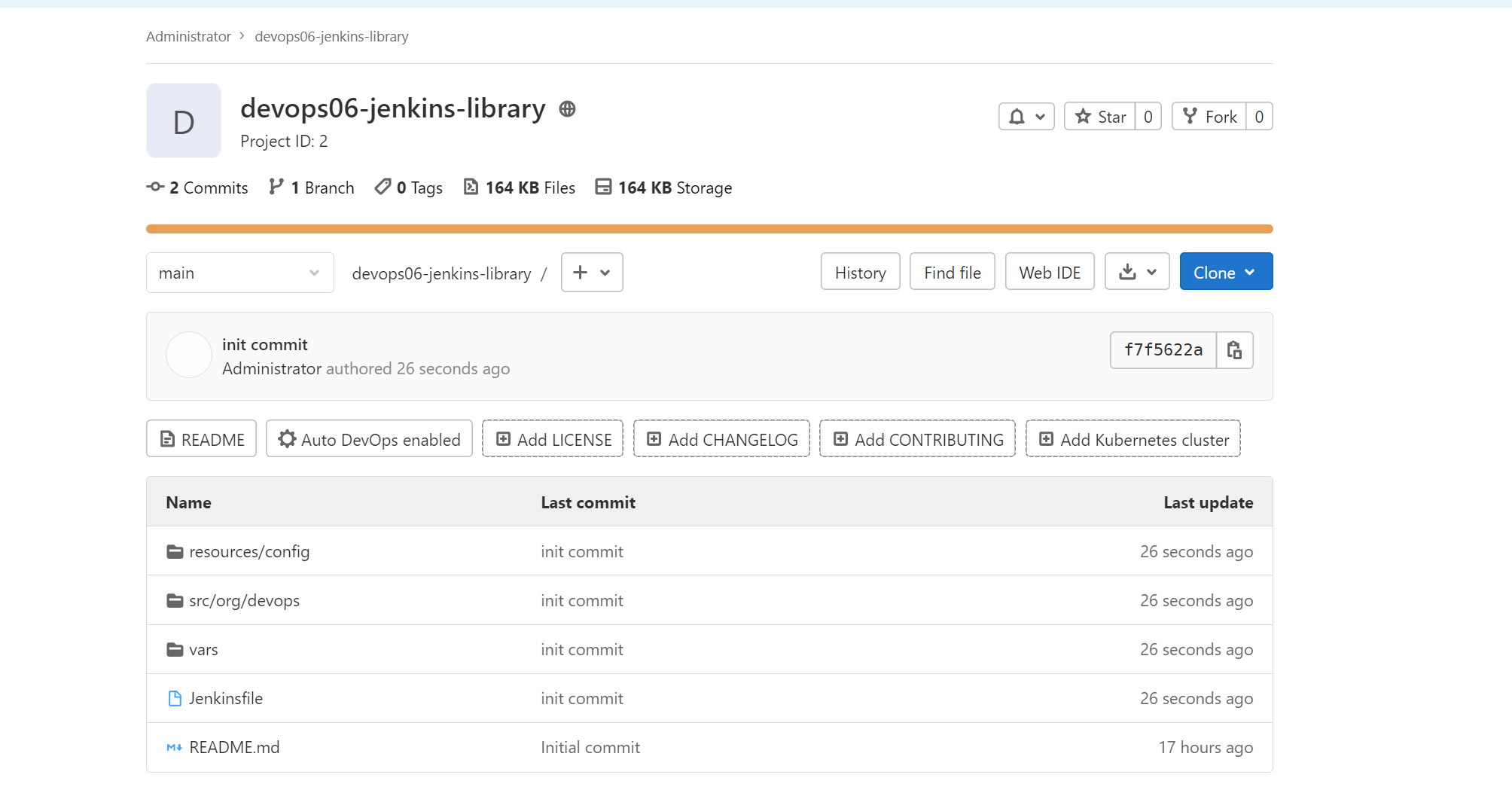Open the 1 Branch link

pyautogui.click(x=312, y=188)
